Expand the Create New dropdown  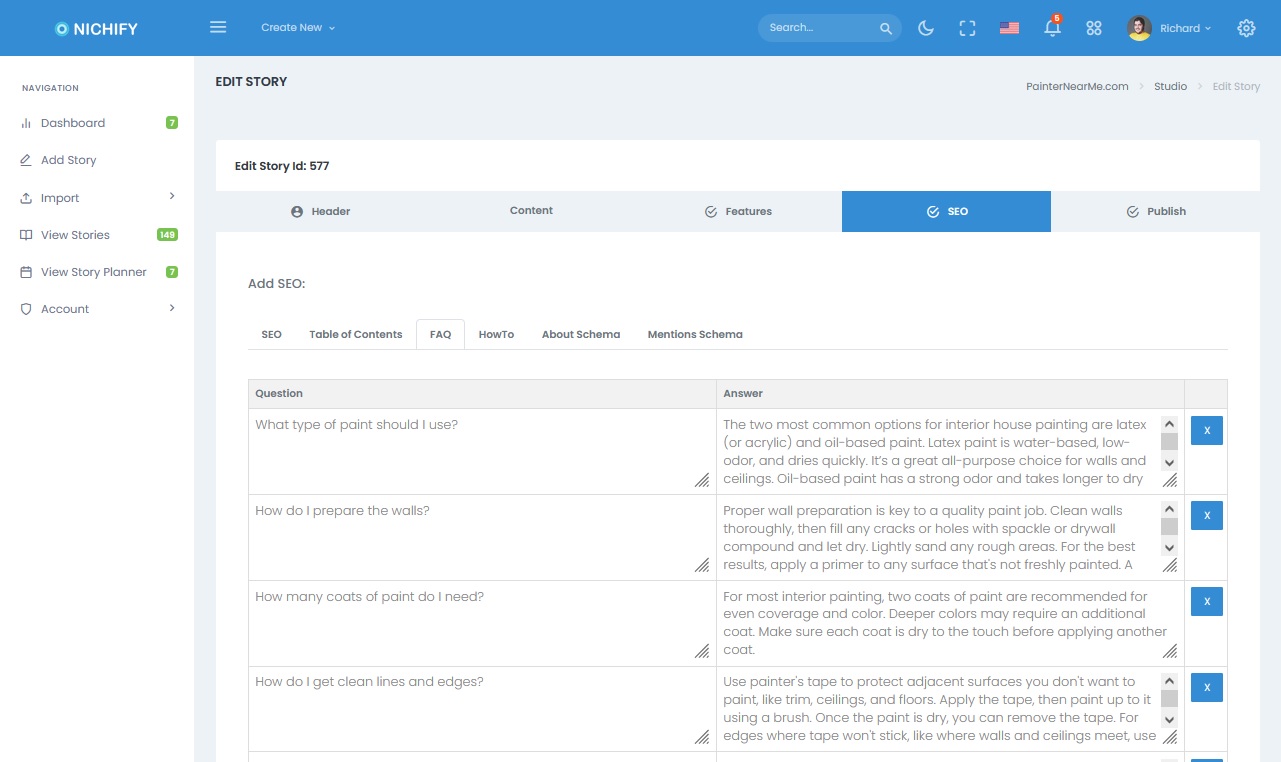[x=298, y=28]
